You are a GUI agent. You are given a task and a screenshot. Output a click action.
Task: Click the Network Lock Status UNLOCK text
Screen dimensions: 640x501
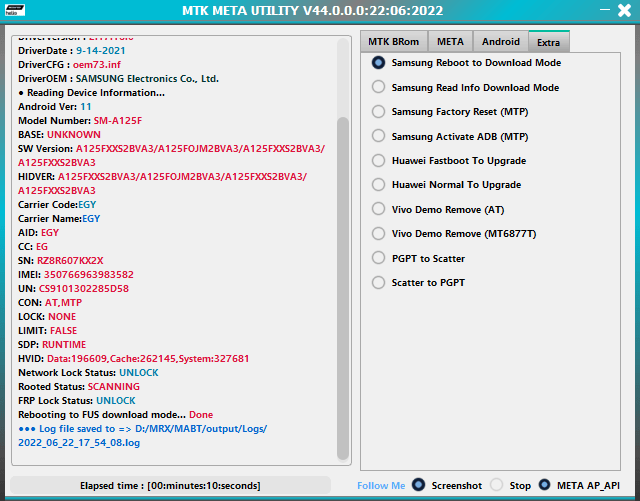pyautogui.click(x=139, y=373)
